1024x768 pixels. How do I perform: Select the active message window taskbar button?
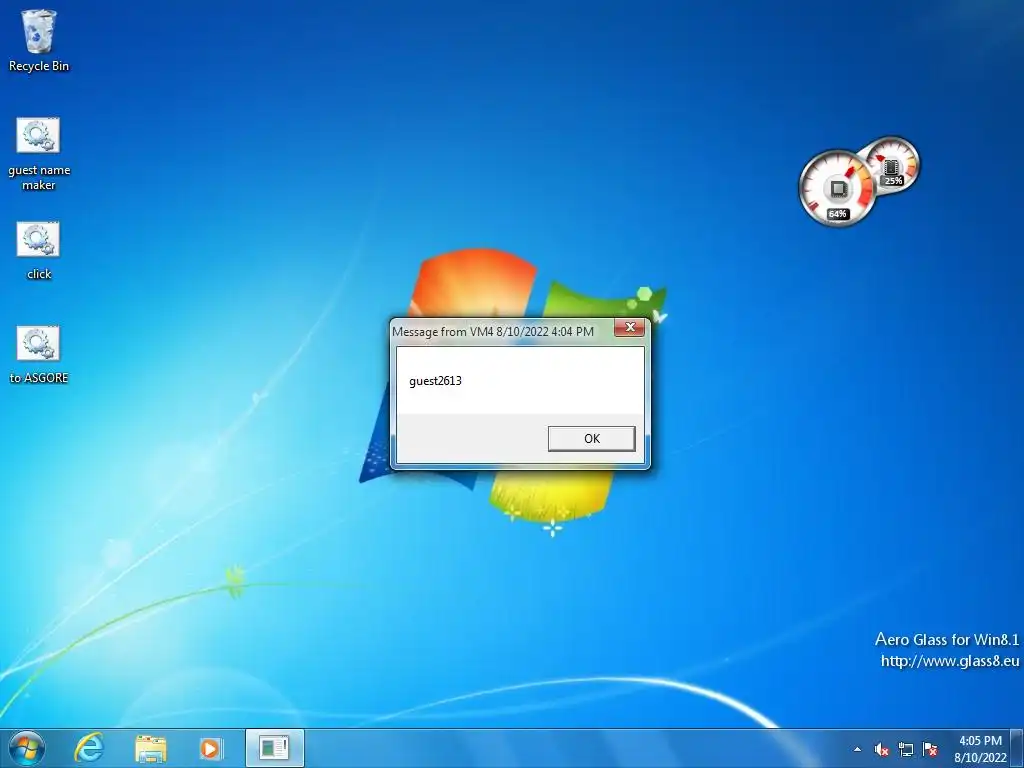pos(274,748)
